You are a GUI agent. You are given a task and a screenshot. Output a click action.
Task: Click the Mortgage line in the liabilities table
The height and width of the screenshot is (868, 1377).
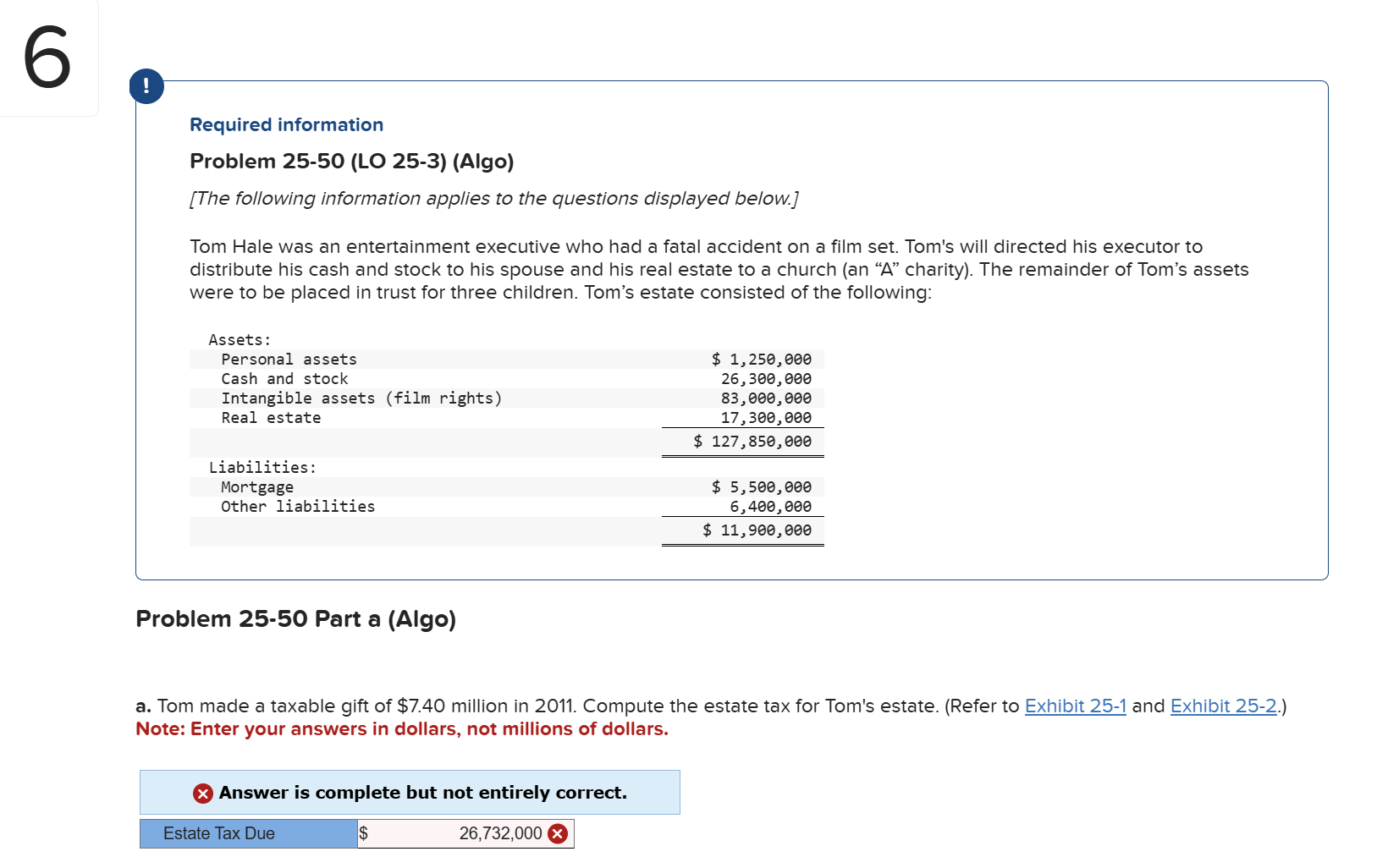click(x=256, y=486)
